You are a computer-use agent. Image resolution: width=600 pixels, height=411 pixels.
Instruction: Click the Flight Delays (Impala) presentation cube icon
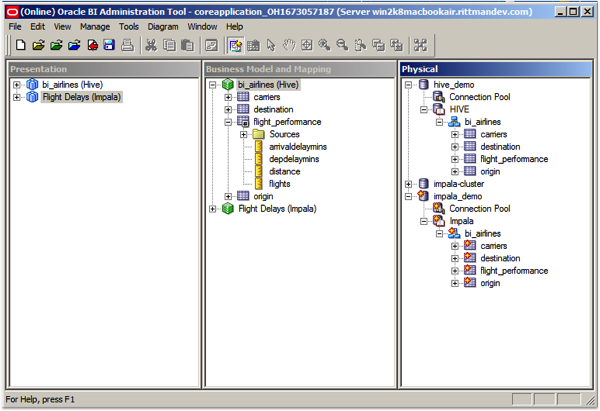32,97
